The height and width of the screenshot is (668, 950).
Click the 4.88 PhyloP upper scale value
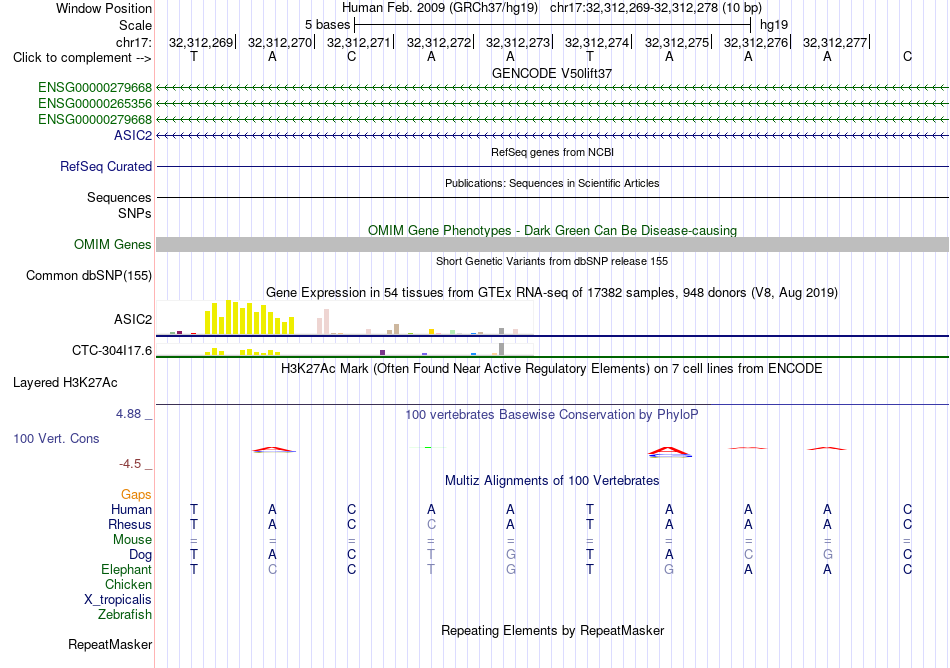pyautogui.click(x=128, y=414)
